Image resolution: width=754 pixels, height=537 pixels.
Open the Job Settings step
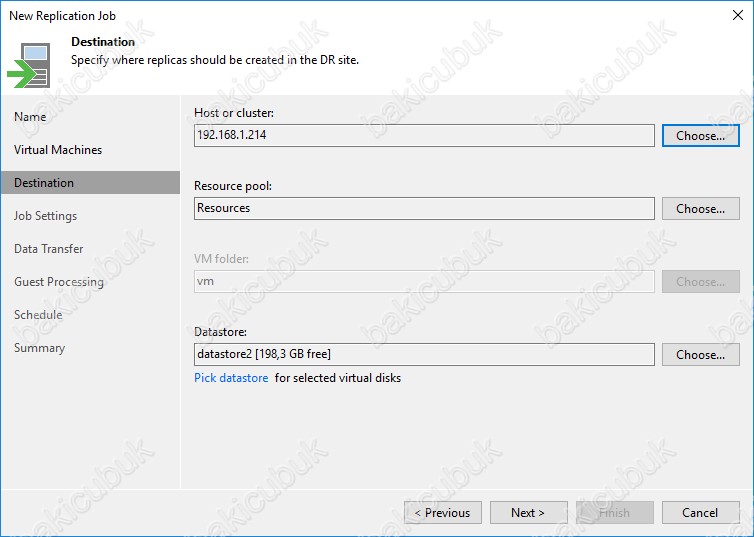(45, 216)
